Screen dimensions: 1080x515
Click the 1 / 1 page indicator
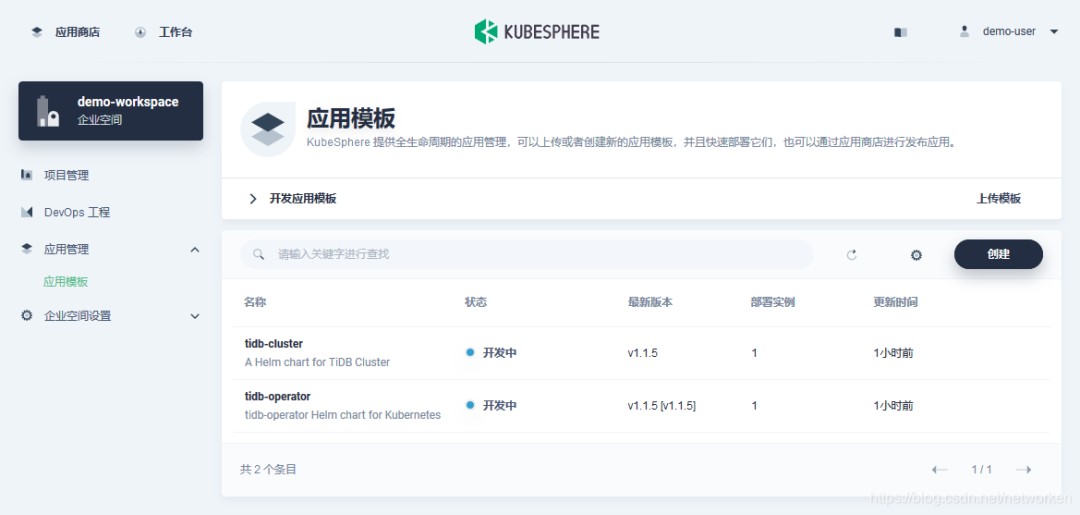pos(982,470)
